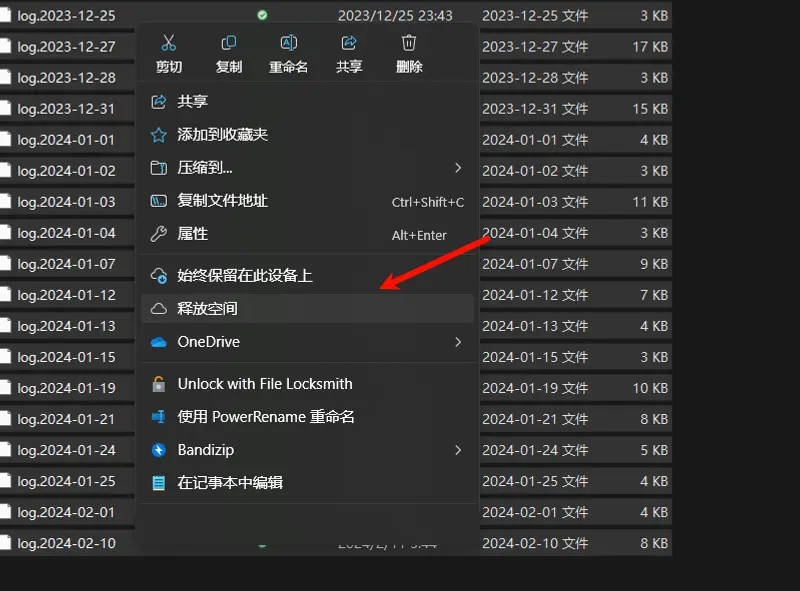Choose 在记事本中编辑 entry
This screenshot has width=800, height=591.
tap(307, 483)
